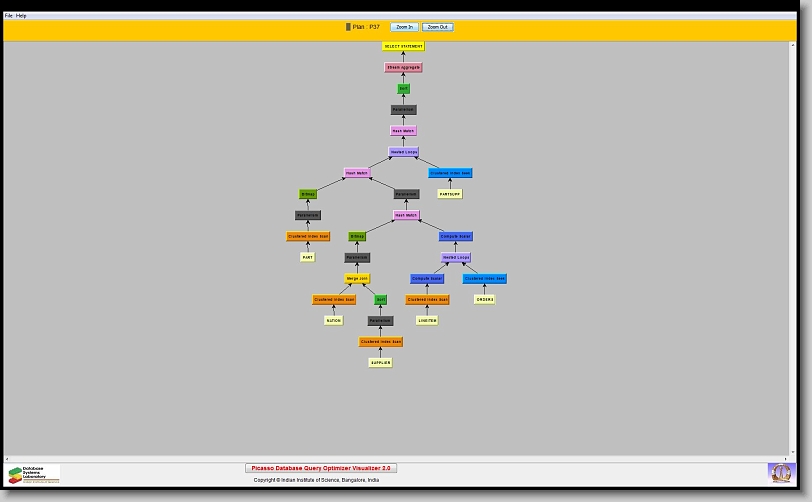Click the SUPPLIER table node
The height and width of the screenshot is (502, 812).
coord(380,363)
